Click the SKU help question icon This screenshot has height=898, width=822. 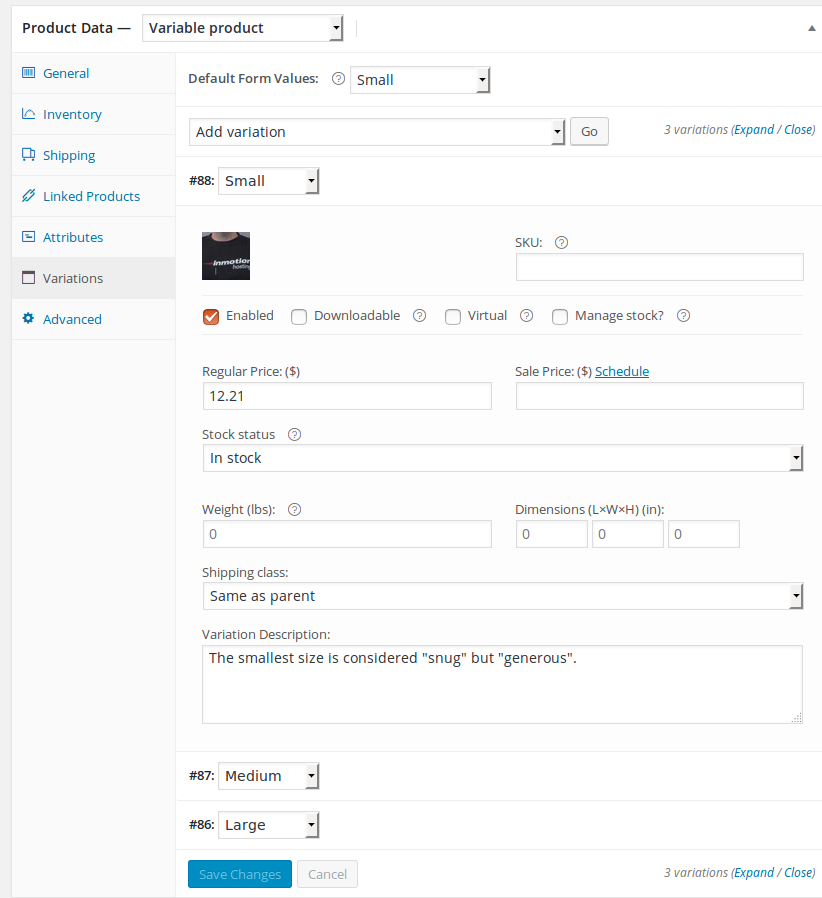pyautogui.click(x=561, y=242)
